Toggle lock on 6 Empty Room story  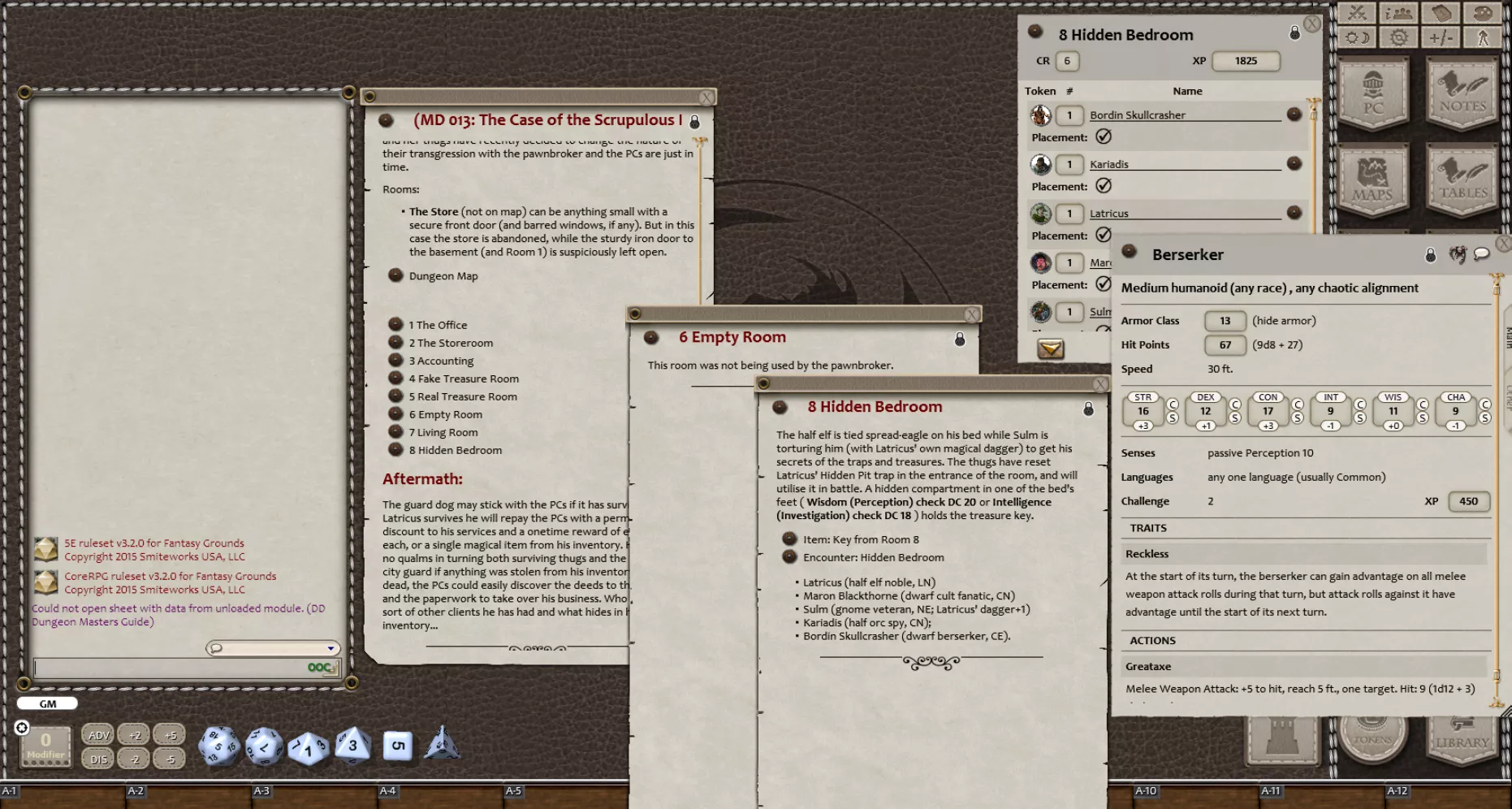[x=960, y=339]
